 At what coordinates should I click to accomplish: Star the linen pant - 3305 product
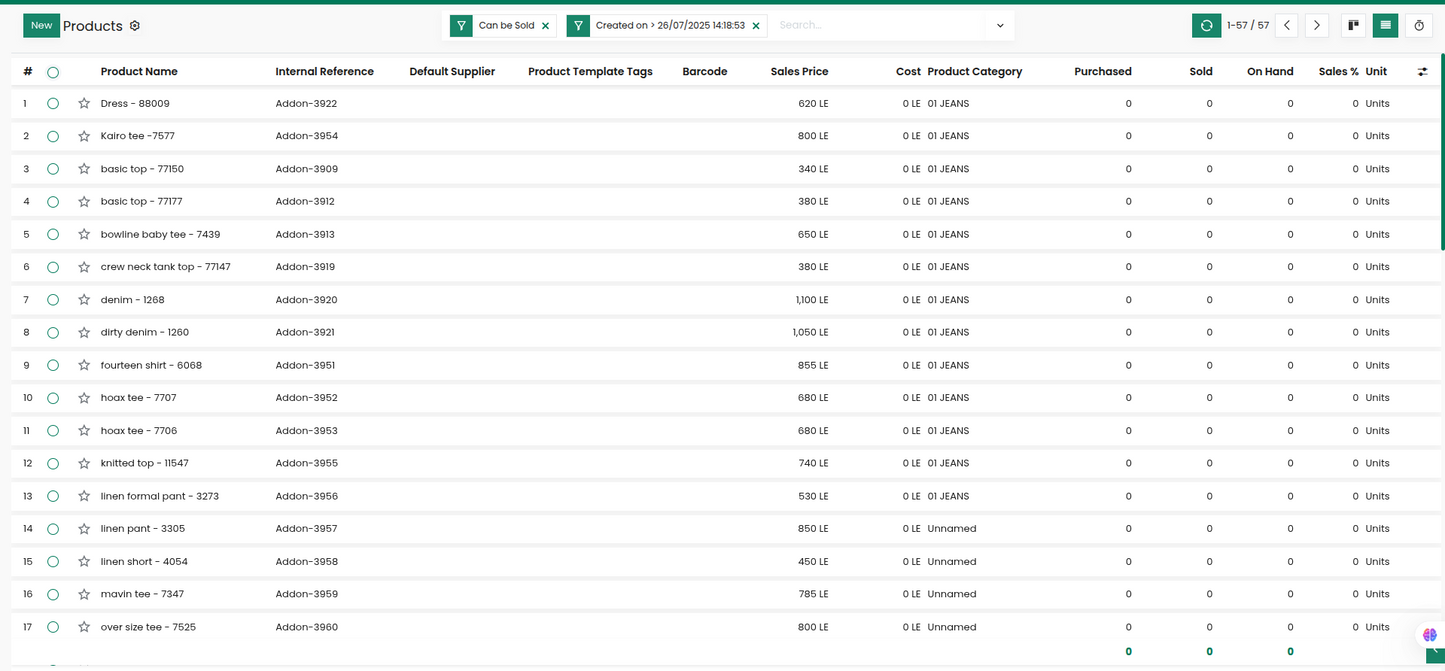(x=84, y=529)
